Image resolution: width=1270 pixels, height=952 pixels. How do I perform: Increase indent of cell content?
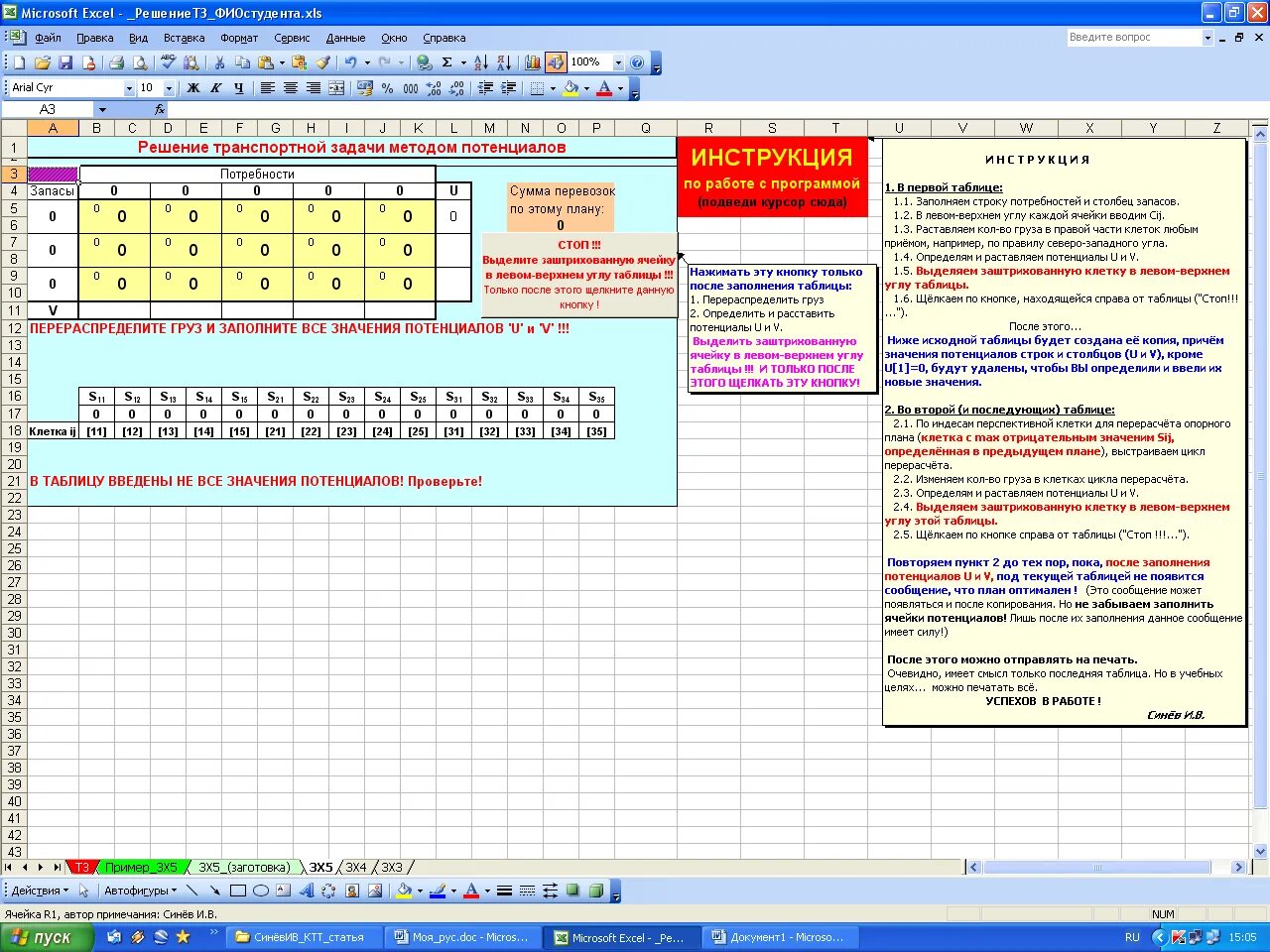(508, 88)
